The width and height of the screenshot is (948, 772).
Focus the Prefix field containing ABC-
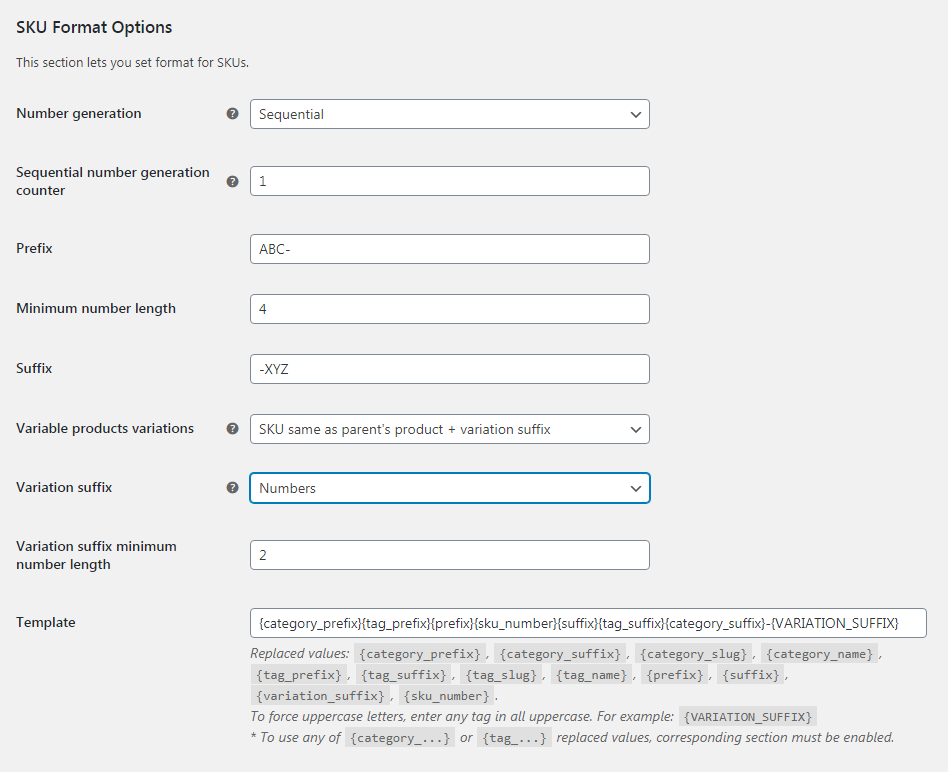click(450, 249)
